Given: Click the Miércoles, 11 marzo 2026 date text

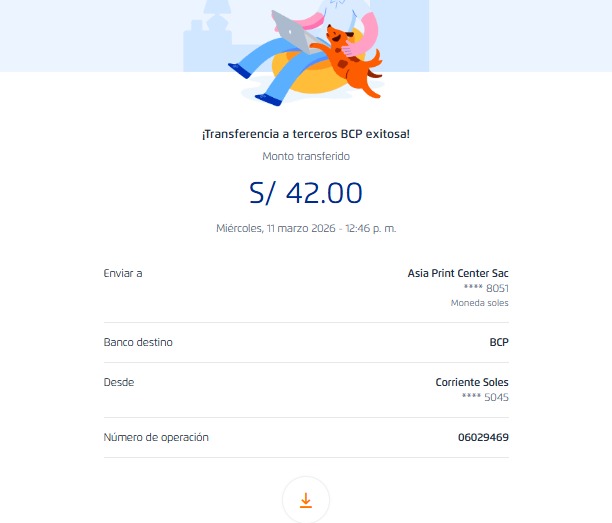Looking at the screenshot, I should [275, 228].
